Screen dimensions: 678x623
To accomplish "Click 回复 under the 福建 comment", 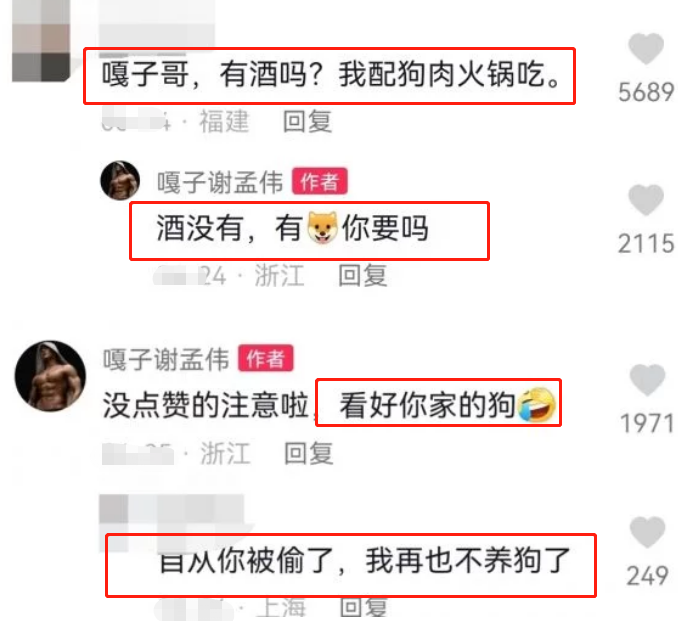I will click(307, 121).
